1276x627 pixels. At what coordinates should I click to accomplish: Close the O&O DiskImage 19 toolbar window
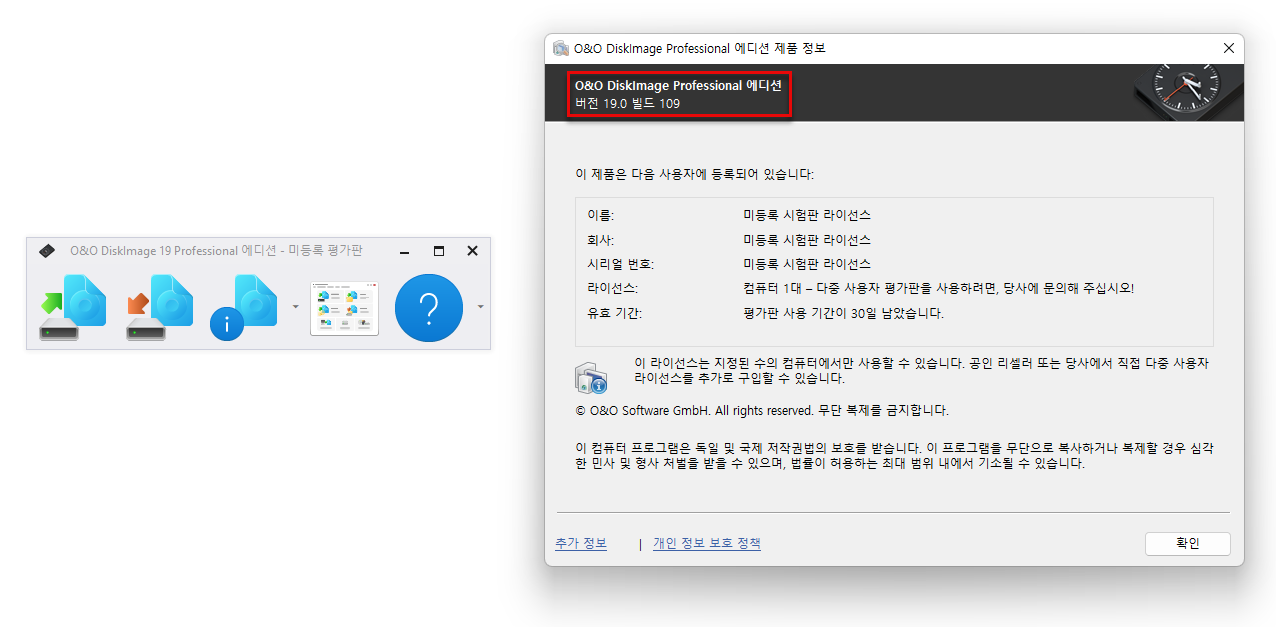tap(473, 251)
